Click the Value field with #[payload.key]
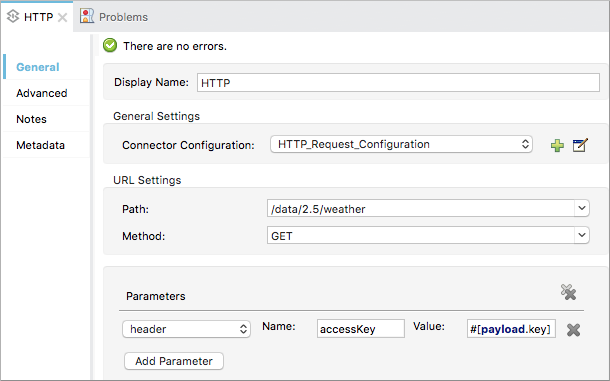The height and width of the screenshot is (381, 610). pos(511,329)
